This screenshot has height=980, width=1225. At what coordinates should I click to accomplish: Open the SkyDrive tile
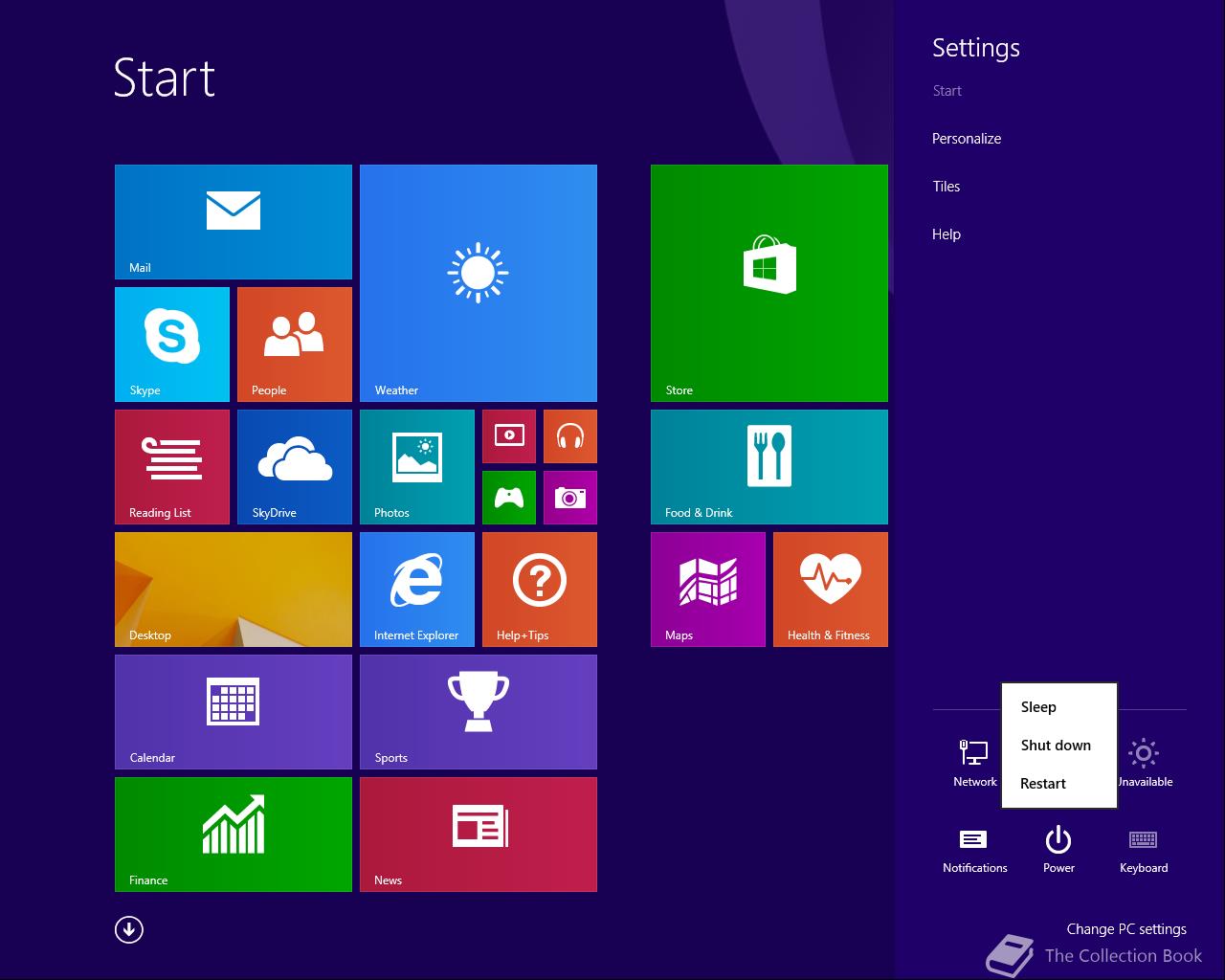click(295, 467)
